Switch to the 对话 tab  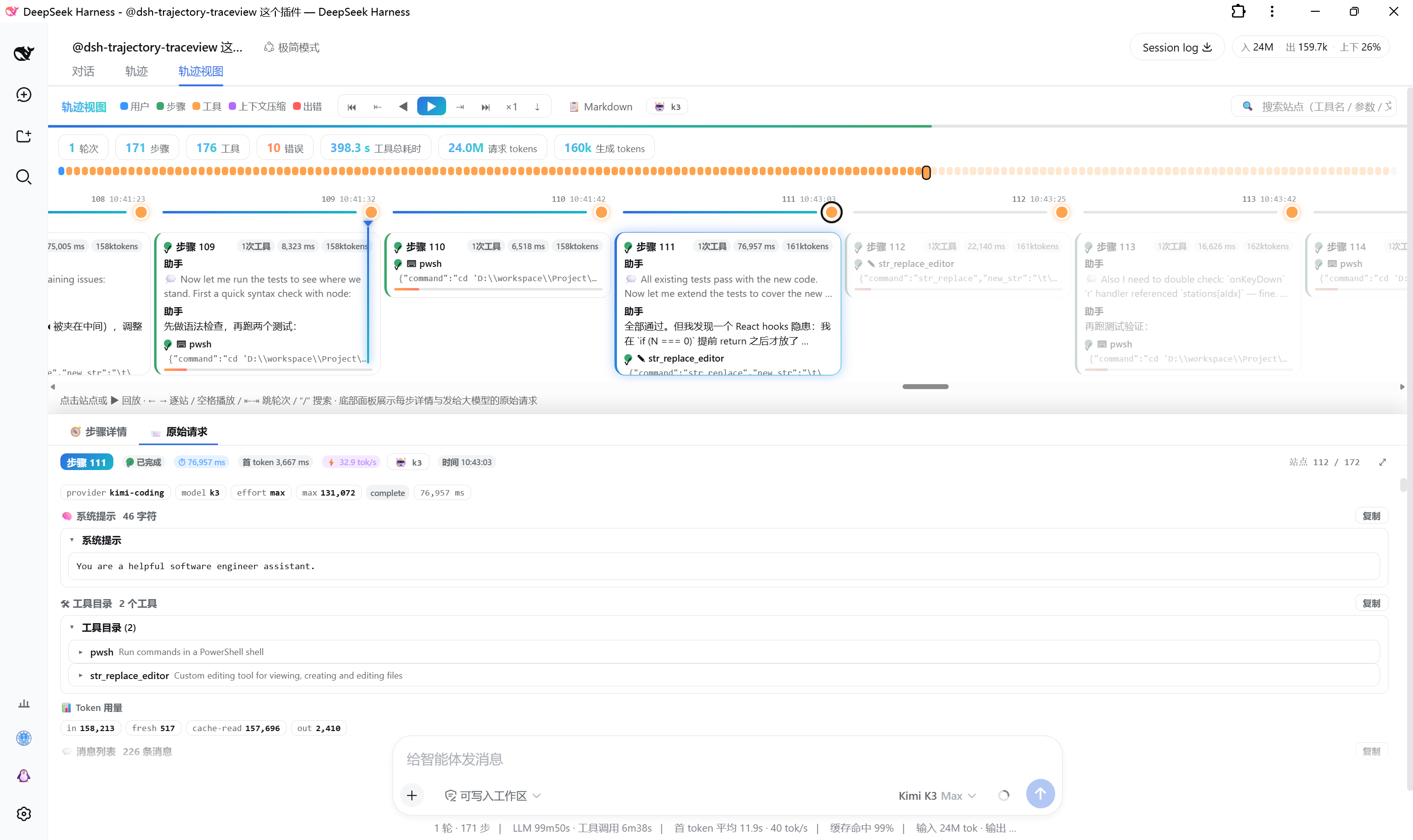click(83, 71)
